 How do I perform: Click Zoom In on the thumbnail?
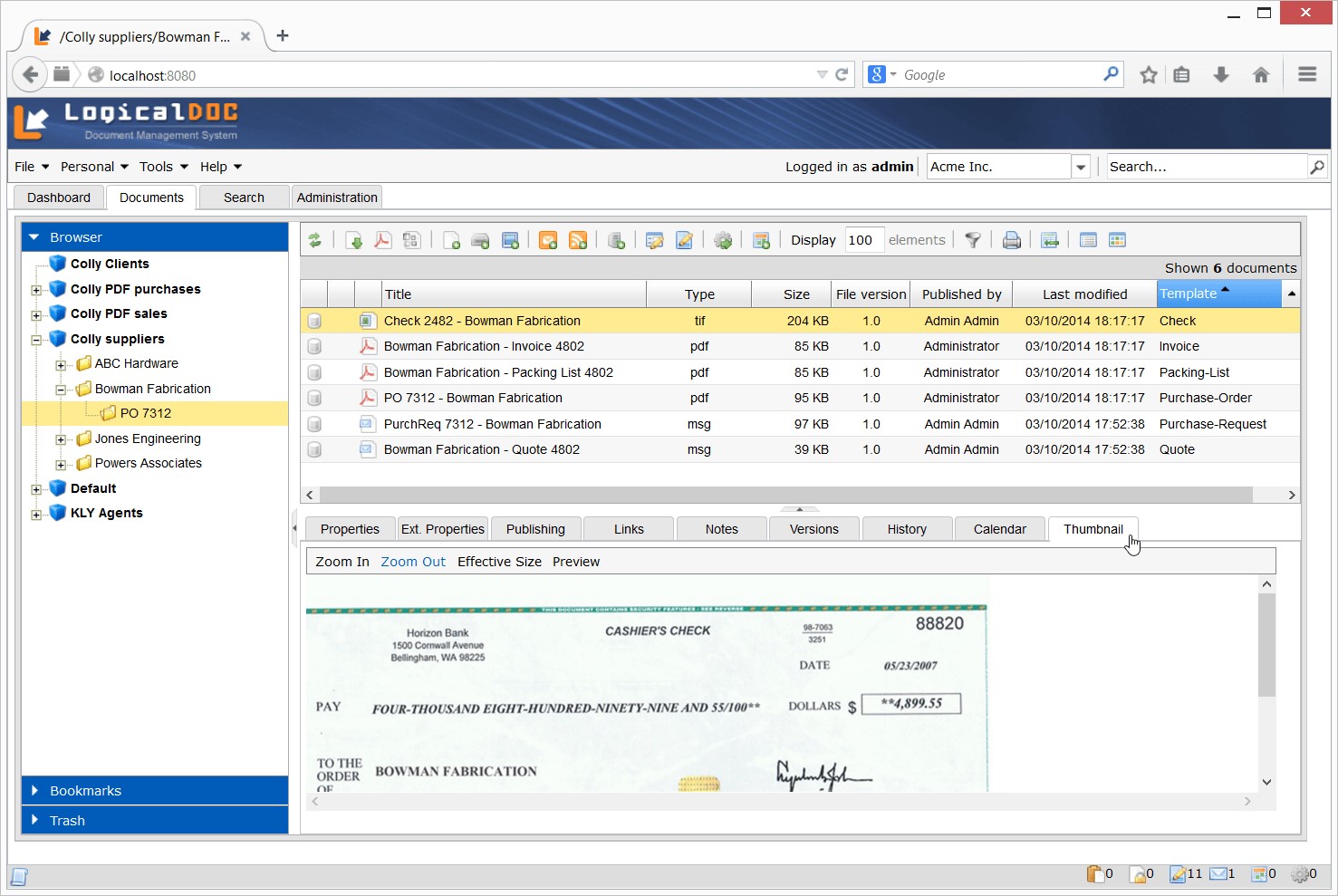click(342, 562)
